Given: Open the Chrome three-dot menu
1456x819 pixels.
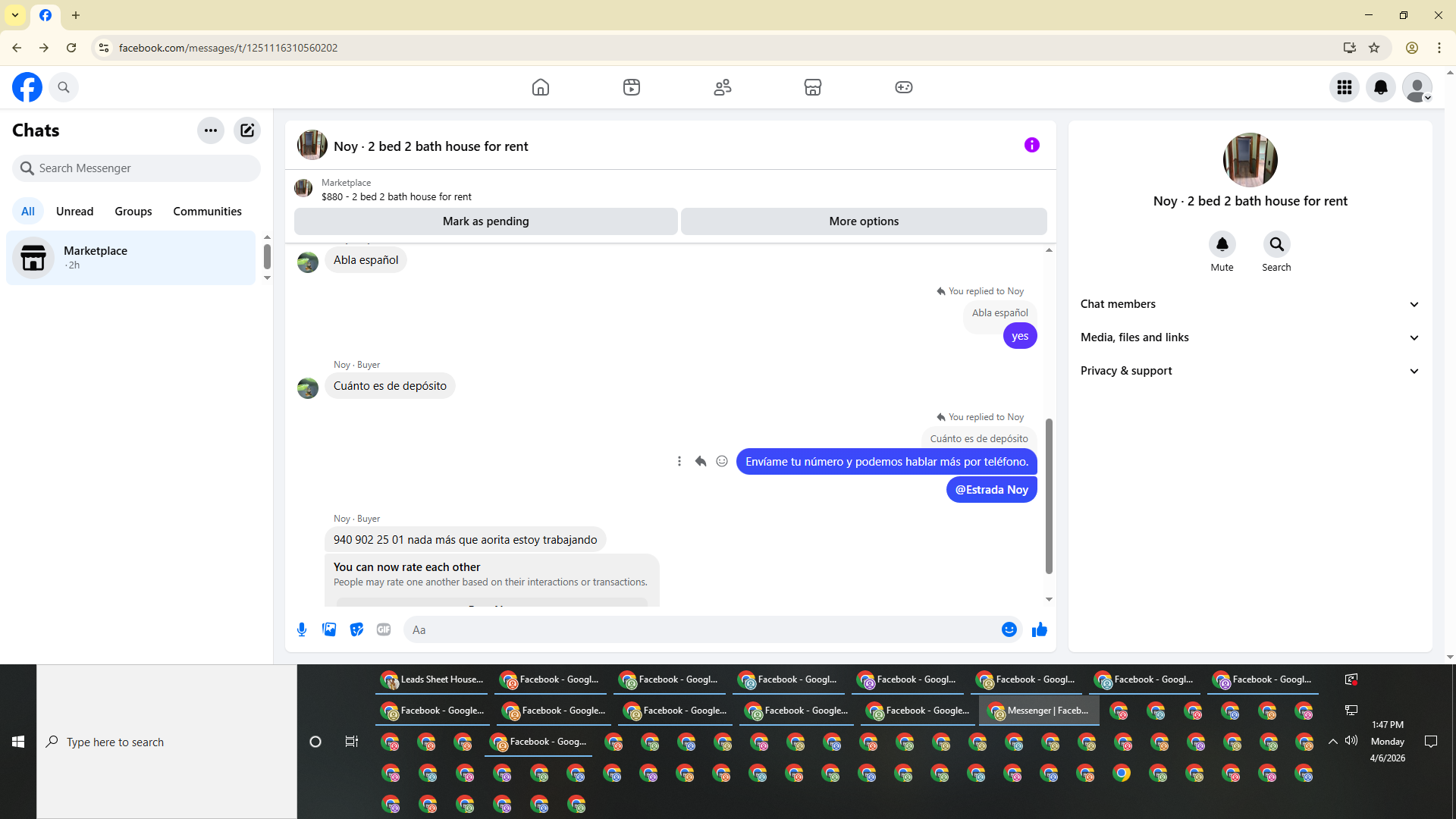Looking at the screenshot, I should click(1439, 48).
